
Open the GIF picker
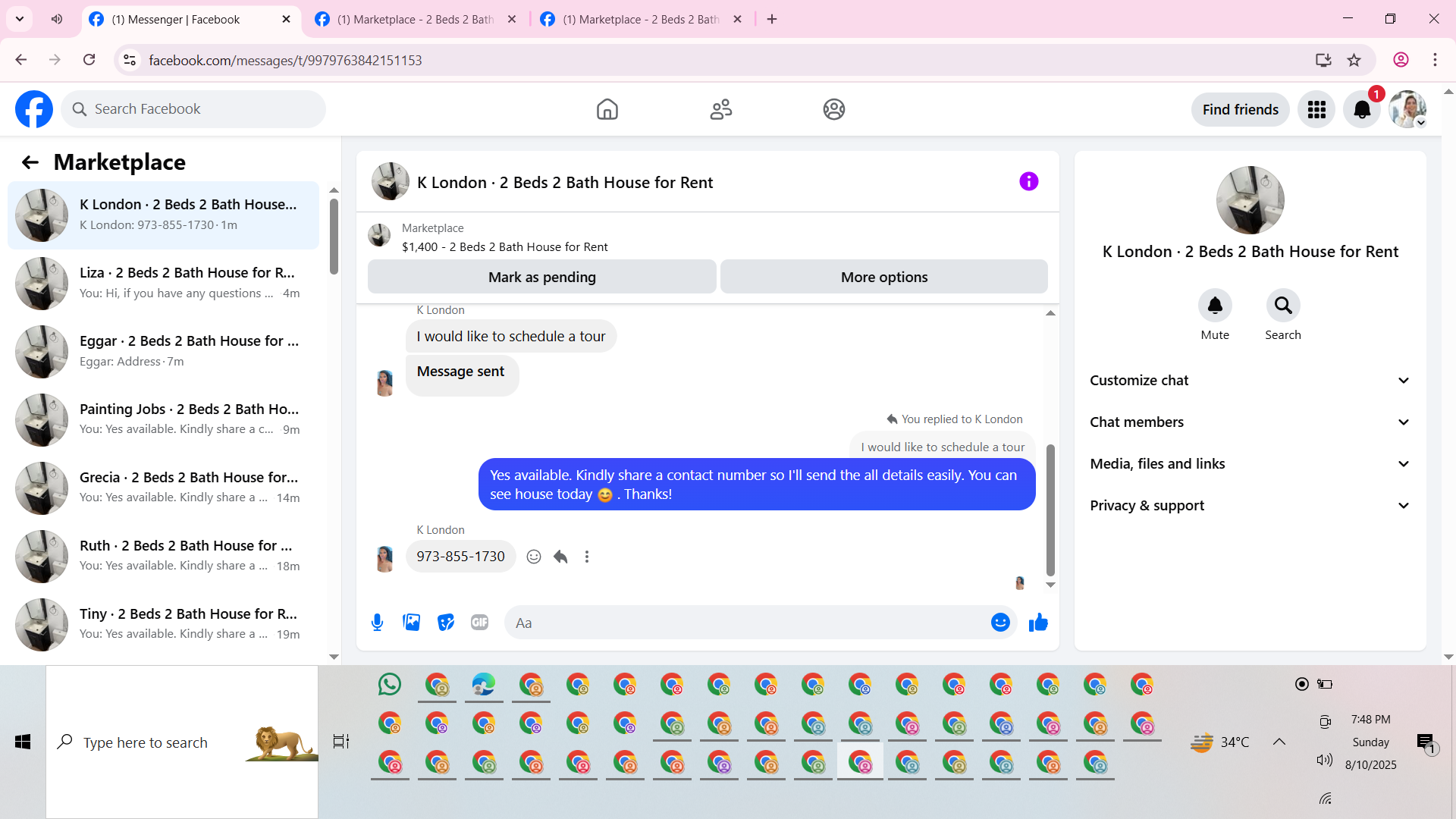click(479, 623)
